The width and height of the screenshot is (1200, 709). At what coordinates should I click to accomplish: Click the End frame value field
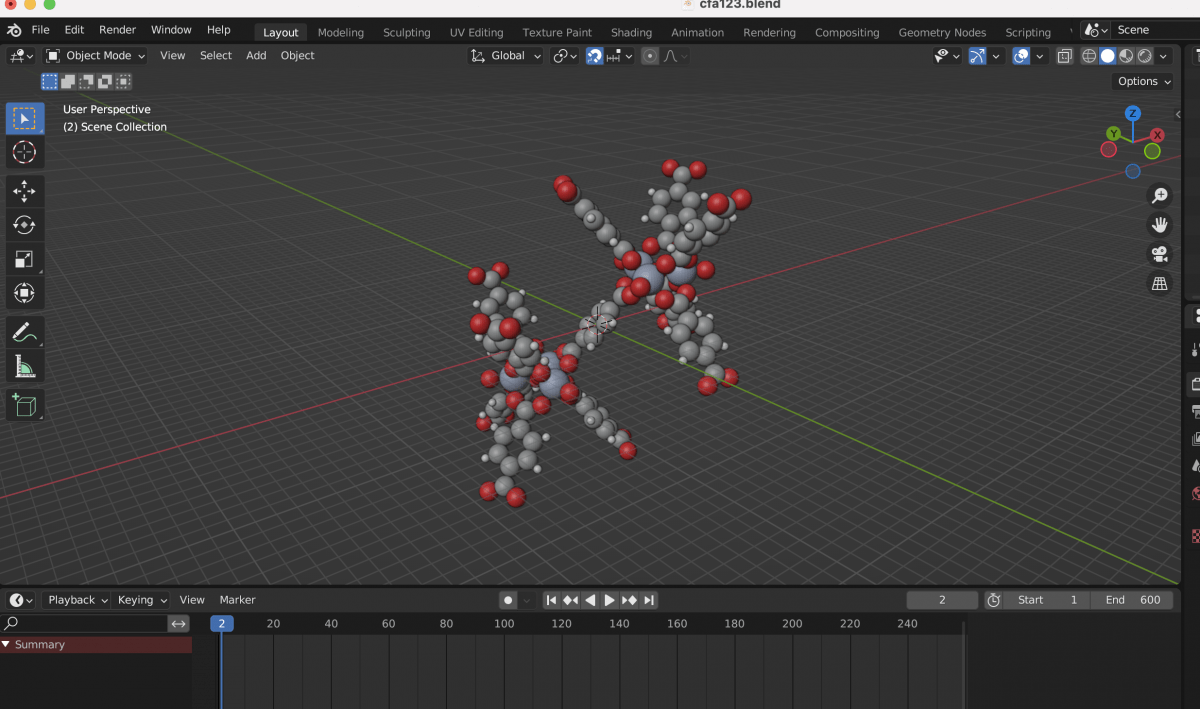(1133, 600)
